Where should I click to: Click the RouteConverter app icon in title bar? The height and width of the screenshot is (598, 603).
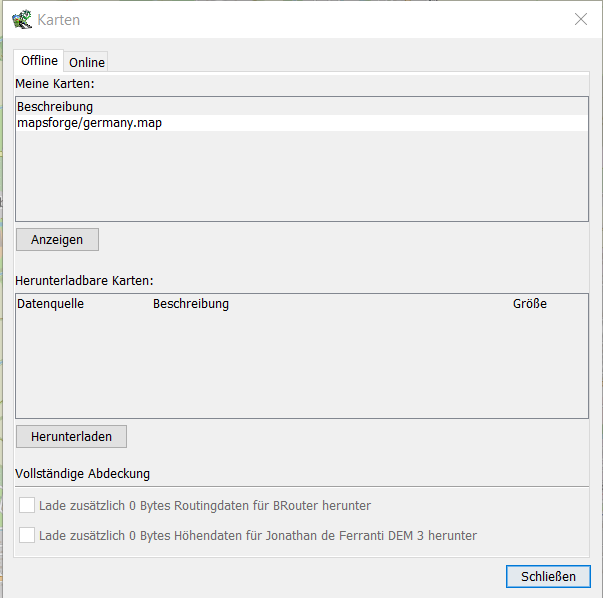coord(21,20)
